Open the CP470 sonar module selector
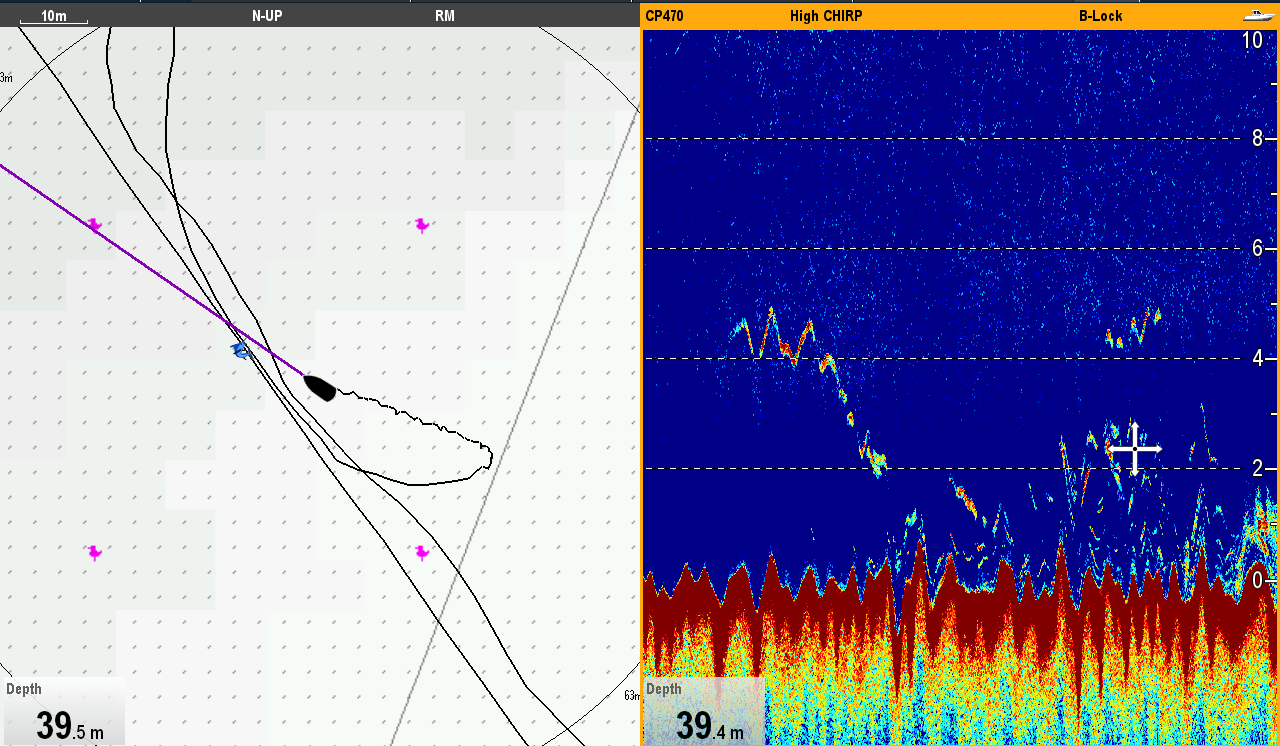The width and height of the screenshot is (1280, 746). [664, 16]
